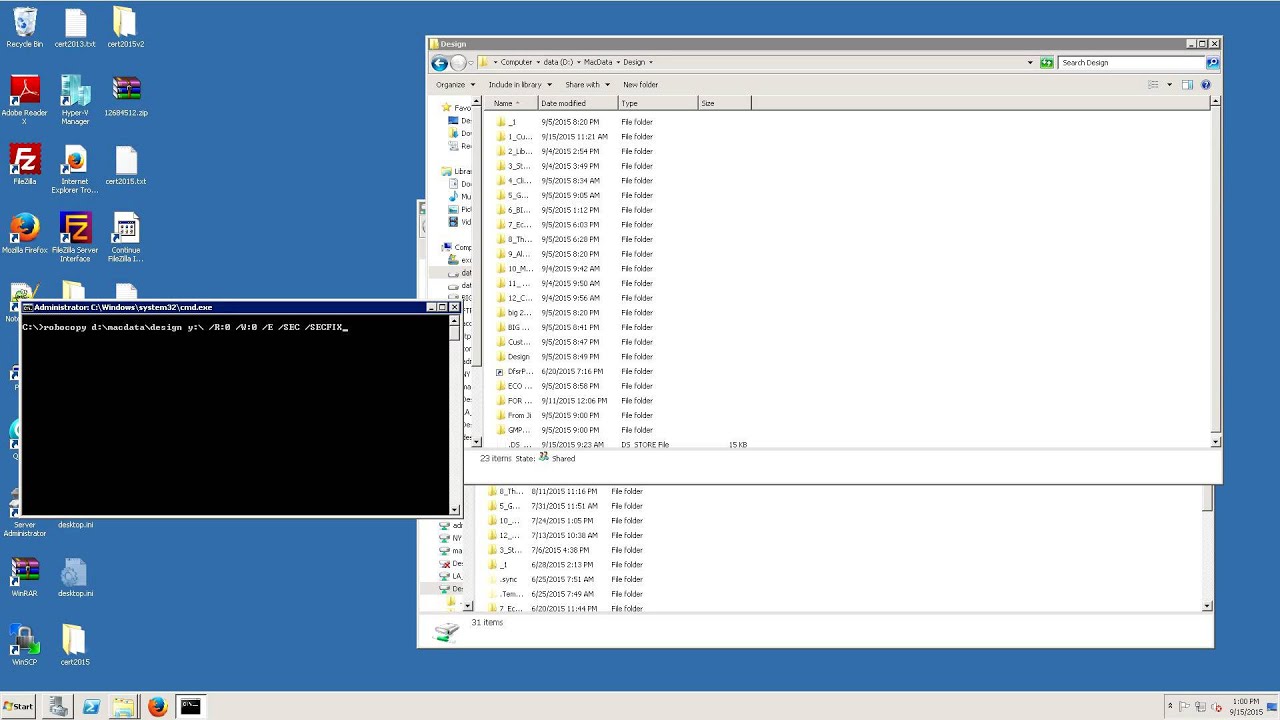The width and height of the screenshot is (1280, 720).
Task: Click the New folder button
Action: pyautogui.click(x=640, y=85)
